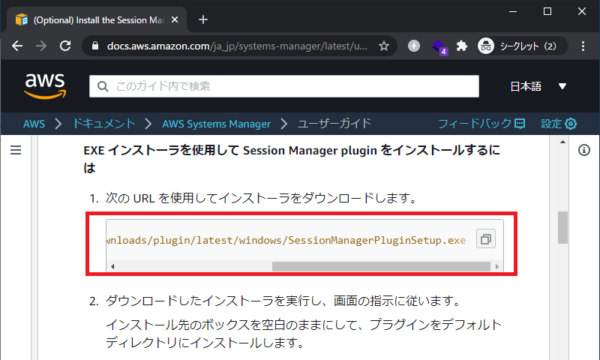
Task: Open the フィードバック link
Action: point(481,124)
